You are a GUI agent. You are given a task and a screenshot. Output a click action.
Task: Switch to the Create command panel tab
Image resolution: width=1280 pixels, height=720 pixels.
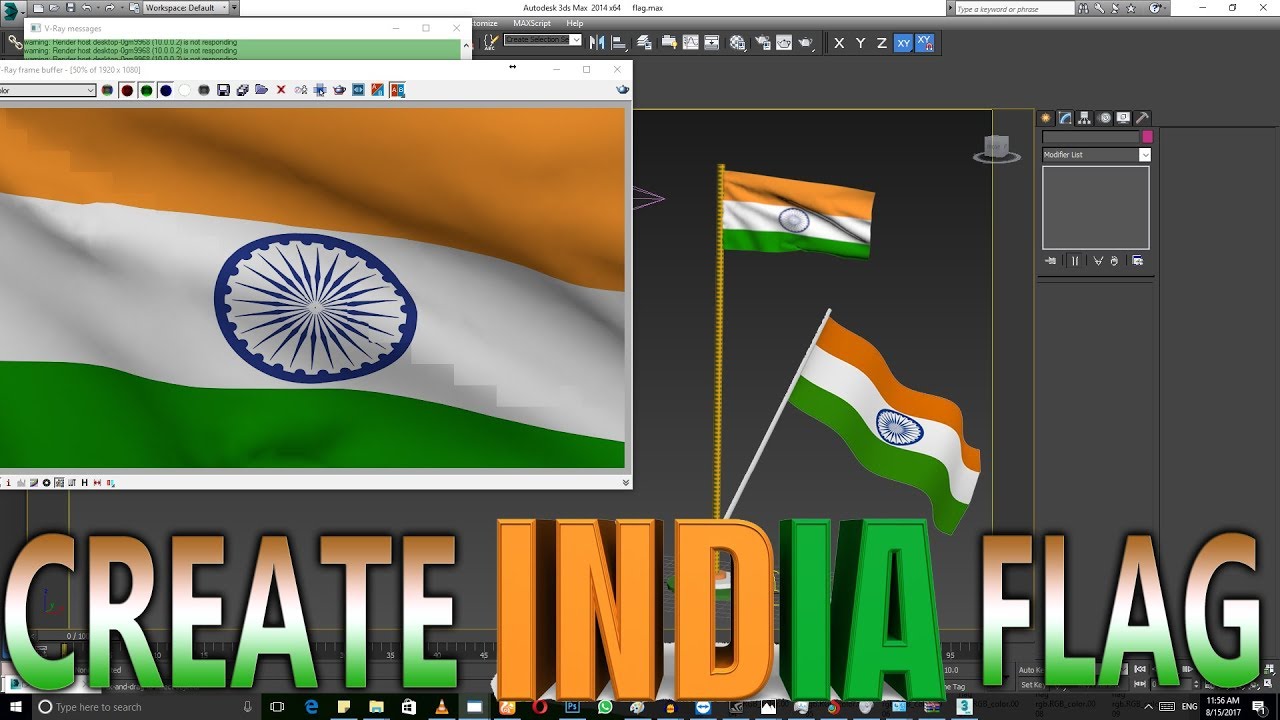click(1047, 118)
